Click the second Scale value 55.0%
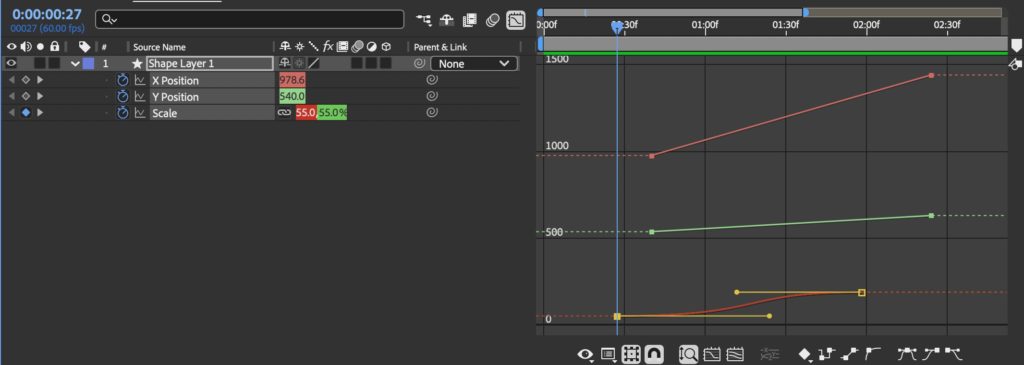Image resolution: width=1024 pixels, height=365 pixels. tap(332, 112)
